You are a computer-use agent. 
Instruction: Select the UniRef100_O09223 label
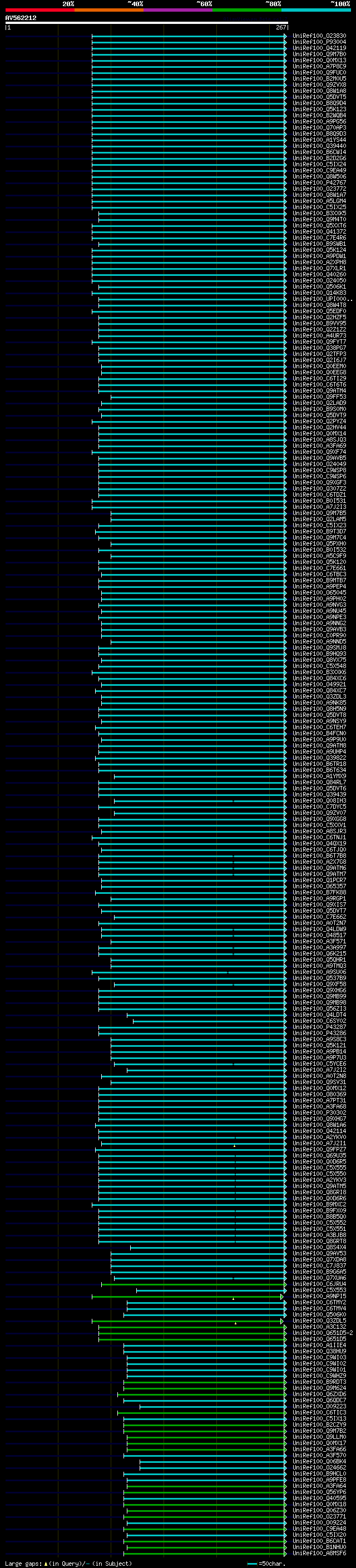tap(319, 1406)
